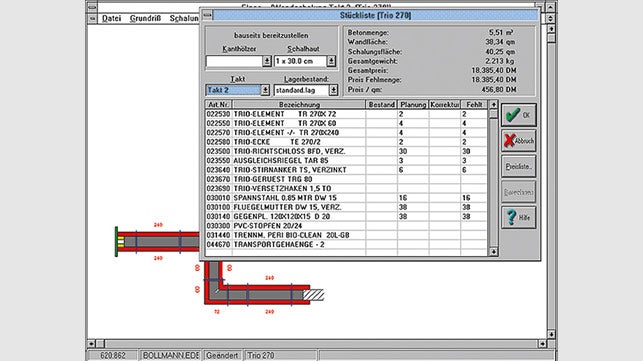Image resolution: width=643 pixels, height=361 pixels.
Task: Click the Bezeichnung column header
Action: [x=299, y=105]
